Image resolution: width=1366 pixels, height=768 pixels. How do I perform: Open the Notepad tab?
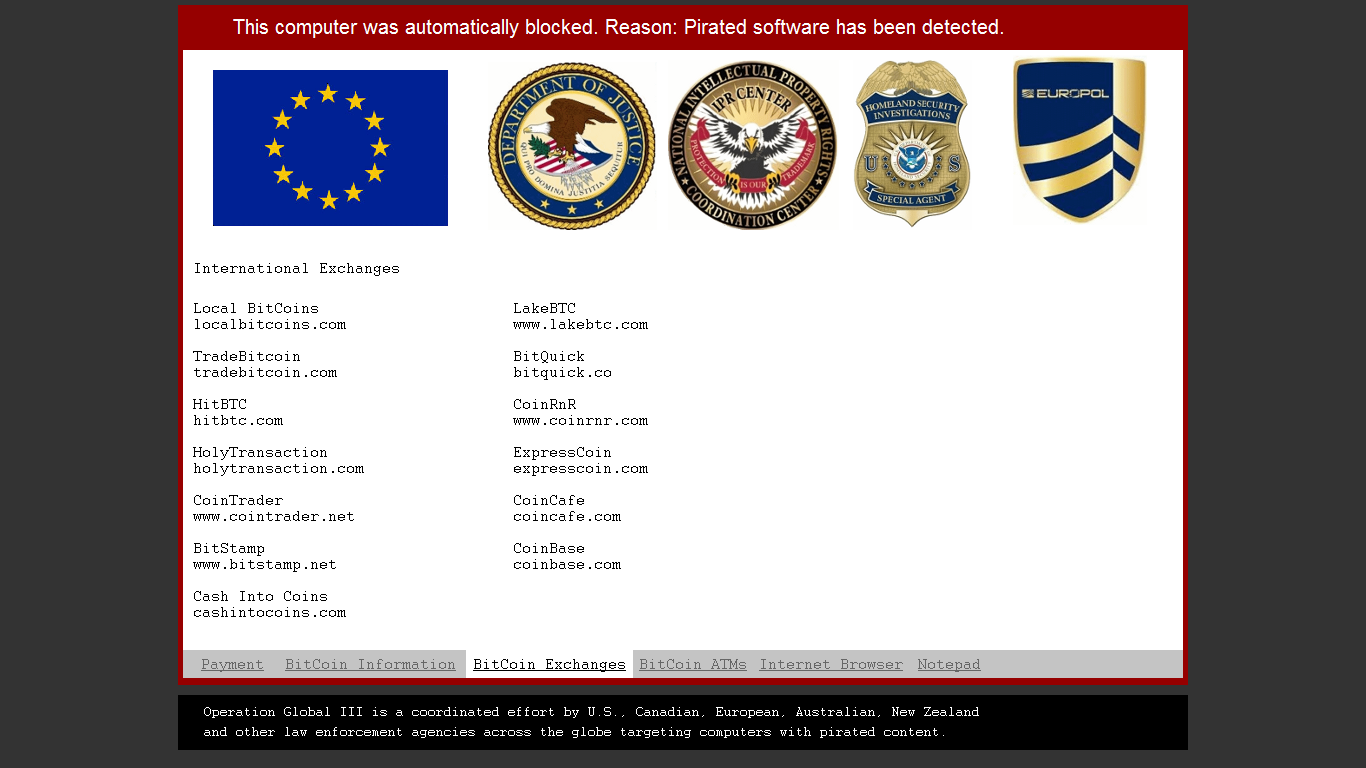click(949, 665)
